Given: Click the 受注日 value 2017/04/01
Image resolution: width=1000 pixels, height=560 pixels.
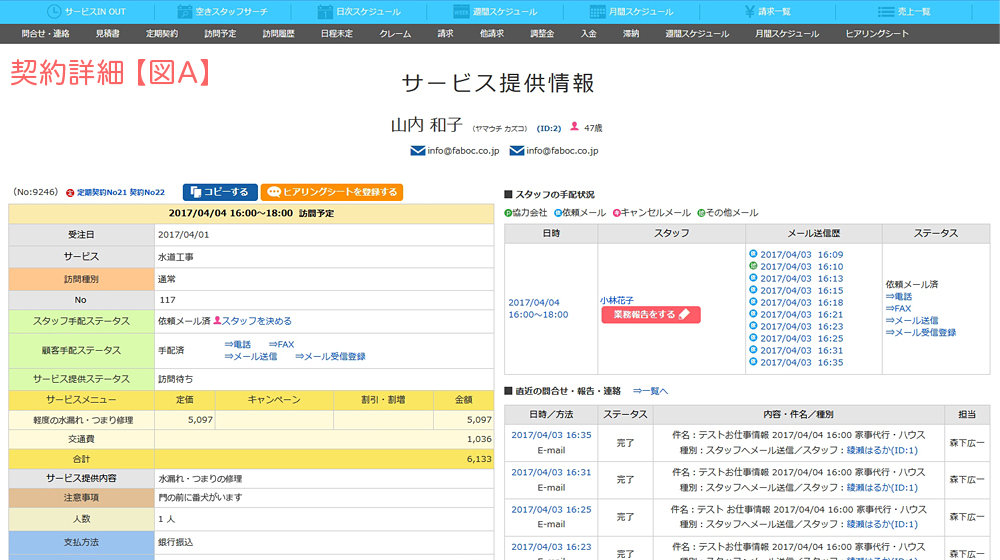Looking at the screenshot, I should [x=183, y=235].
